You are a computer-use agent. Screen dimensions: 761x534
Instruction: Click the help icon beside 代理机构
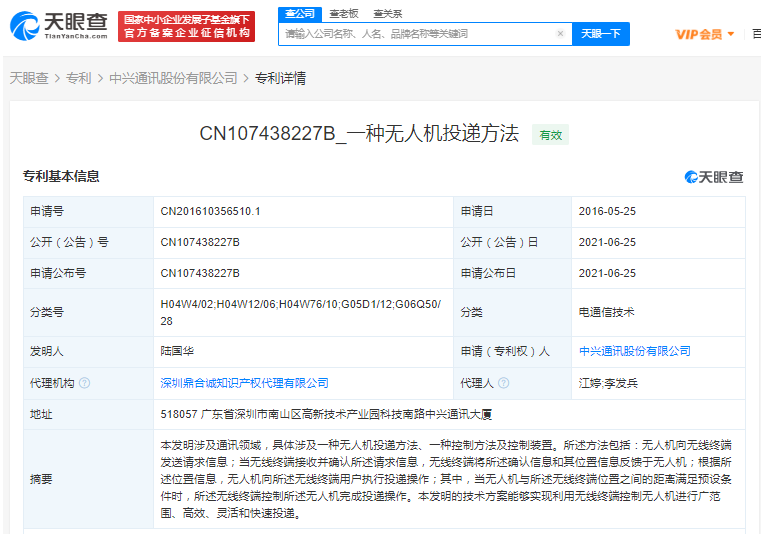click(x=84, y=383)
